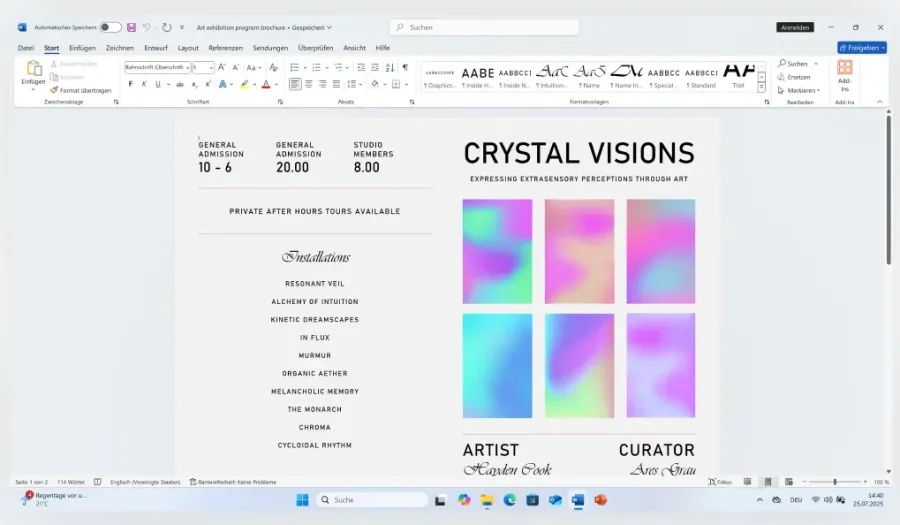The height and width of the screenshot is (525, 900).
Task: Open the font size combo box
Action: point(203,67)
